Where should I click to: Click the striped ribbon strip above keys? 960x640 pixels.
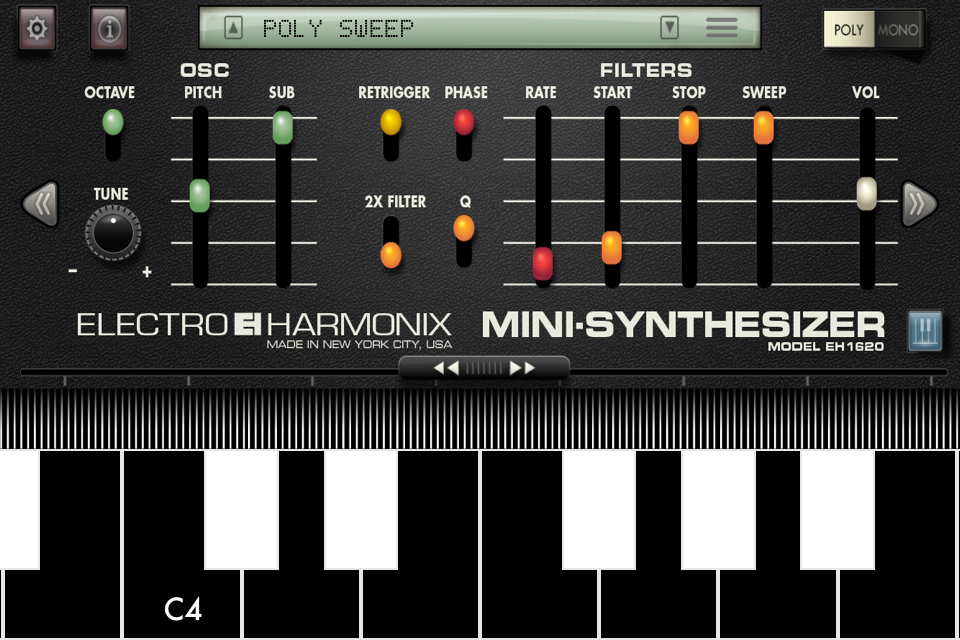click(x=480, y=418)
